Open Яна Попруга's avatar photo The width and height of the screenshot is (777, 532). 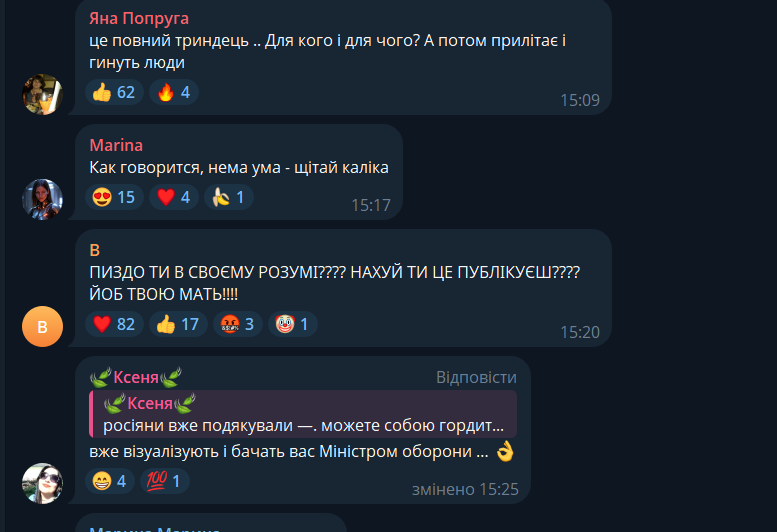pos(43,95)
